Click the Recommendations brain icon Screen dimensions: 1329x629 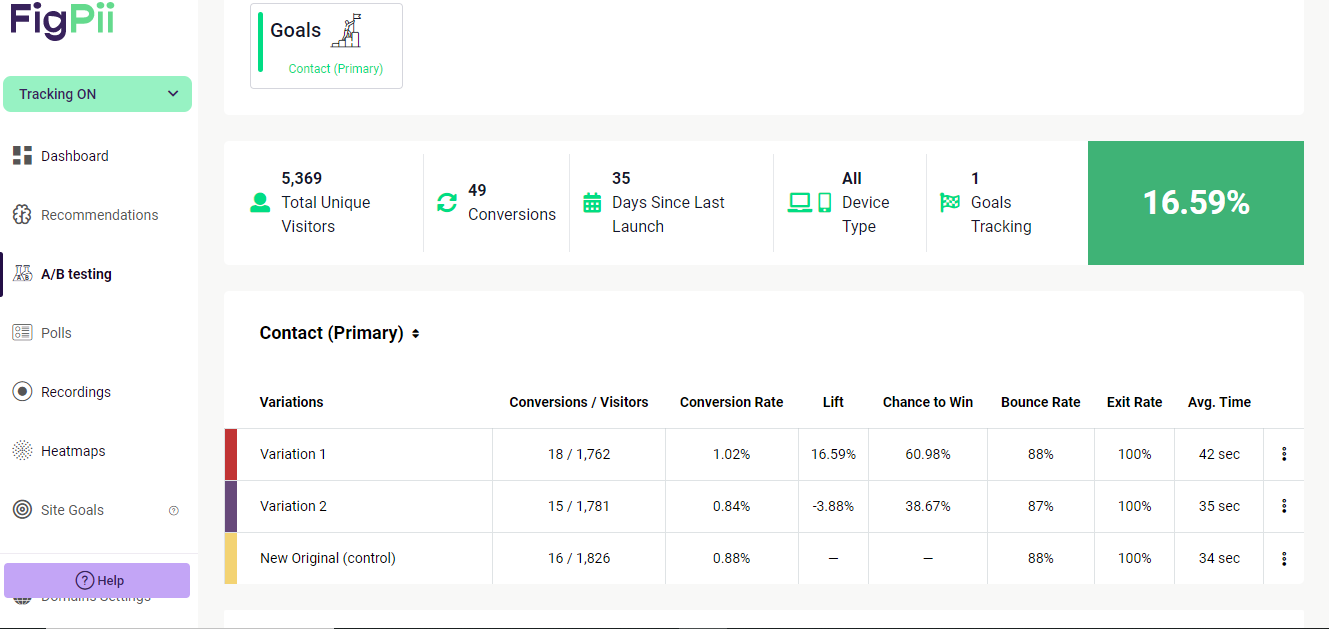pos(22,215)
